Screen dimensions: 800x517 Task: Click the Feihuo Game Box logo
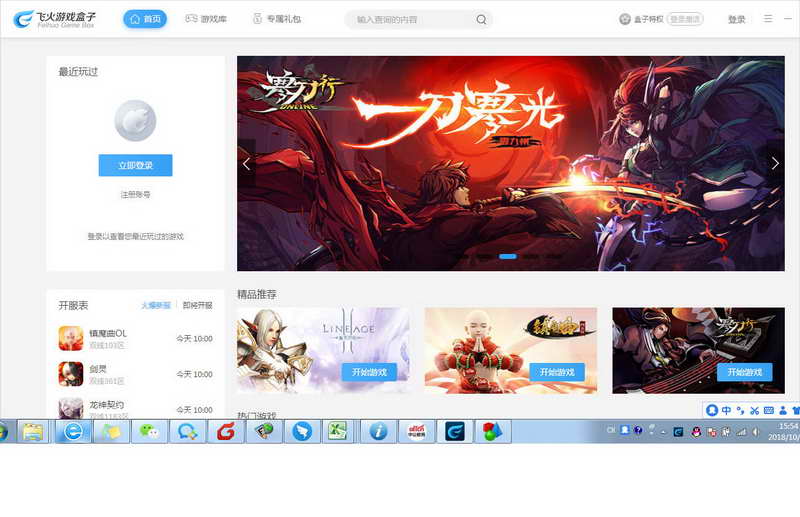click(54, 19)
